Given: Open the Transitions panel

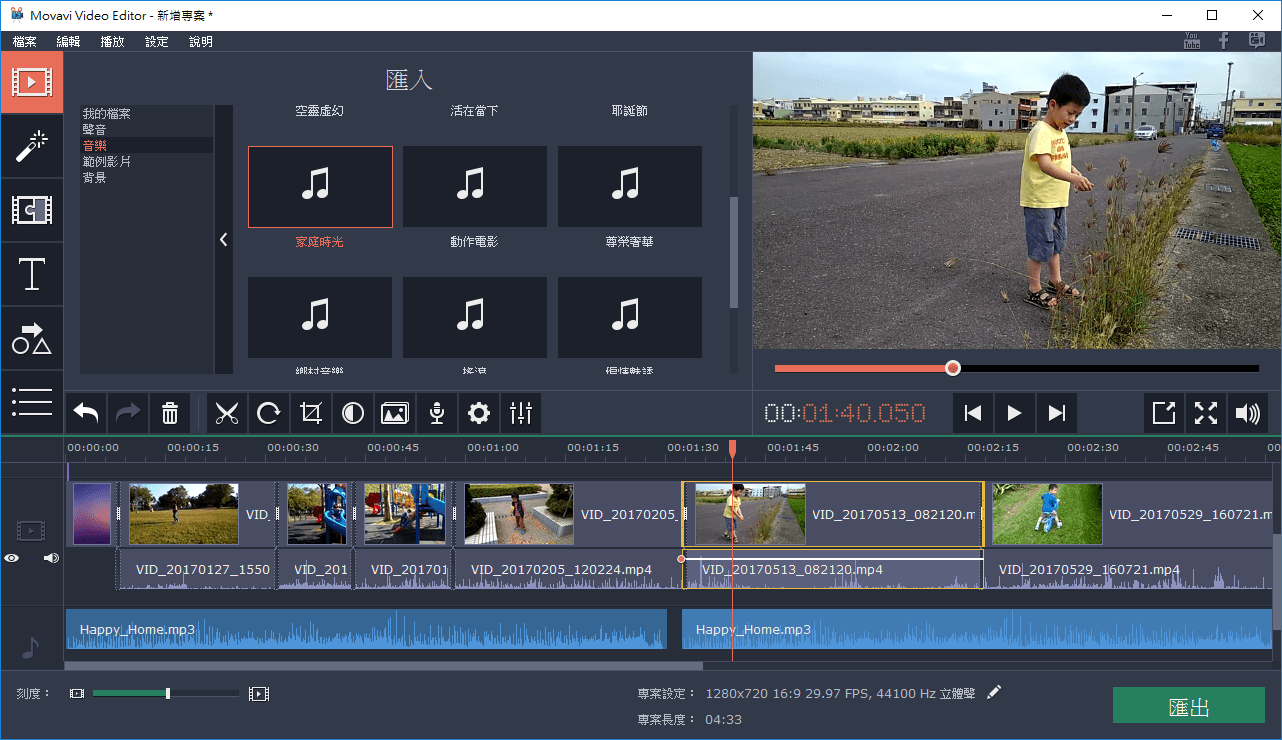Looking at the screenshot, I should tap(32, 210).
